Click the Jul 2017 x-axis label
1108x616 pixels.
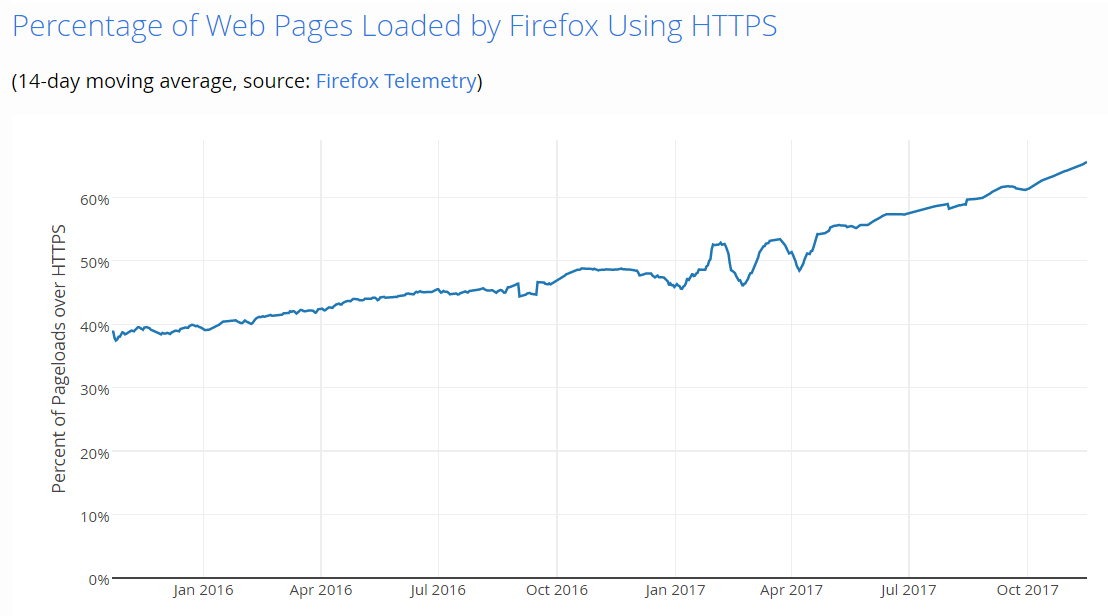coord(909,590)
